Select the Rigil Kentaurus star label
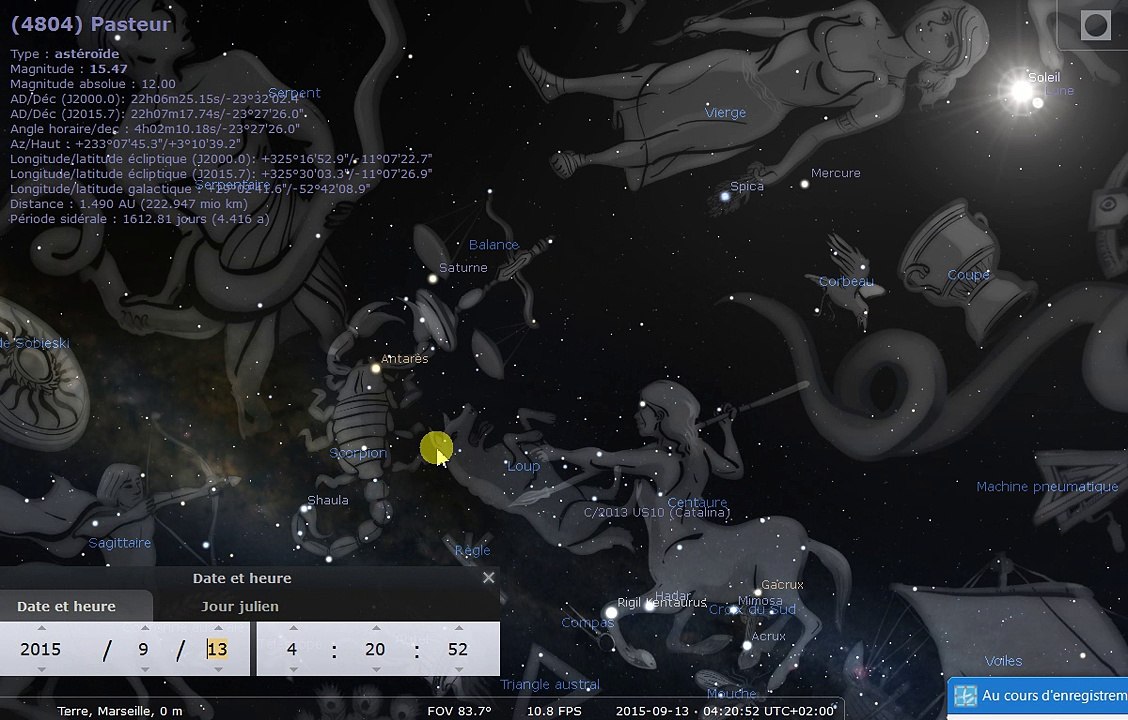Image resolution: width=1128 pixels, height=720 pixels. click(x=662, y=602)
